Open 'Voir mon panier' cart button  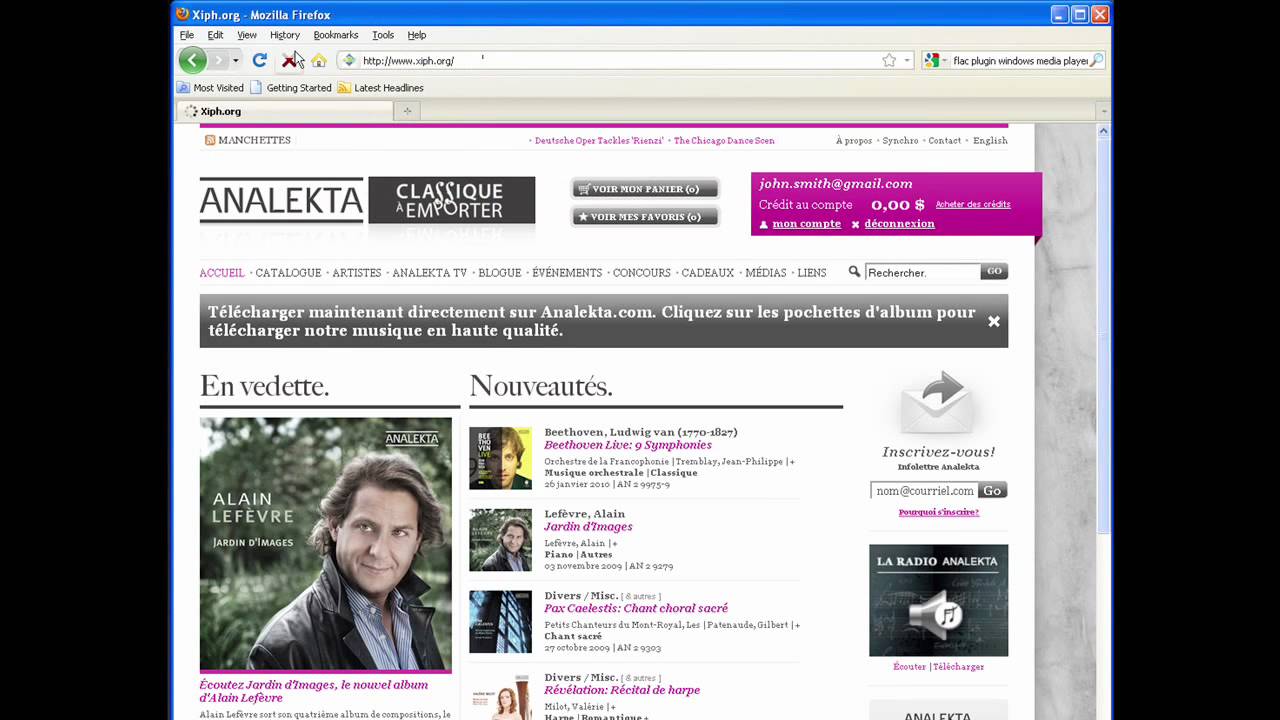[645, 189]
